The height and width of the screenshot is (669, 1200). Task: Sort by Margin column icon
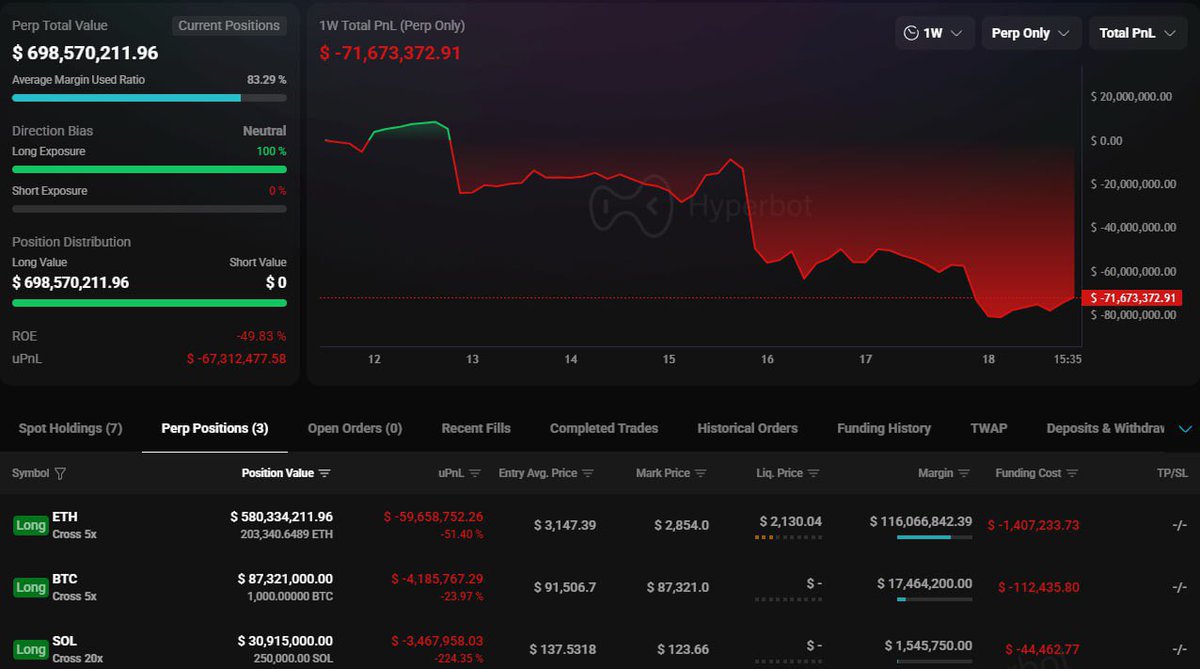[966, 473]
